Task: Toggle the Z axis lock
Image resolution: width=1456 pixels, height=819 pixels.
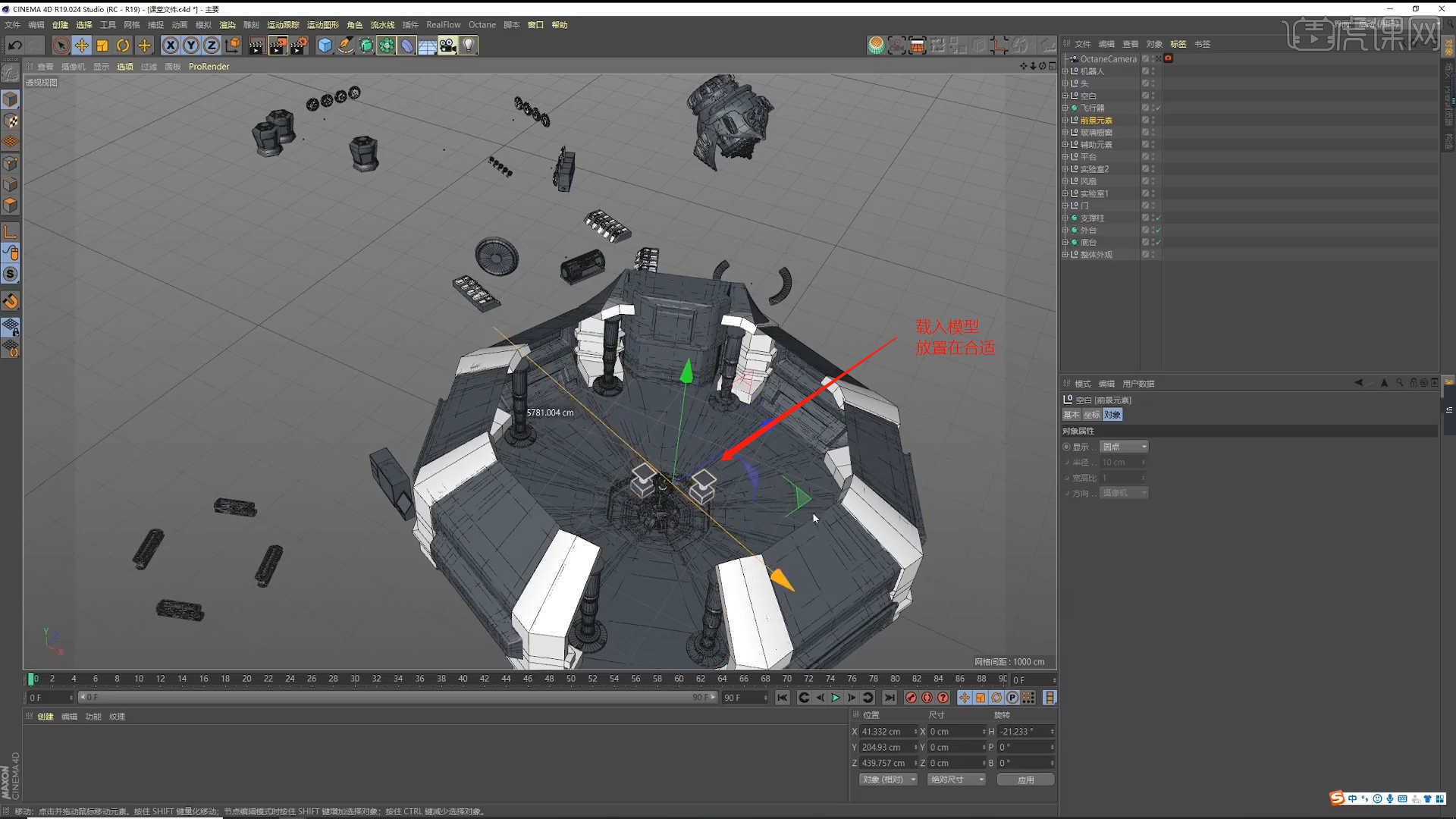Action: (x=212, y=45)
